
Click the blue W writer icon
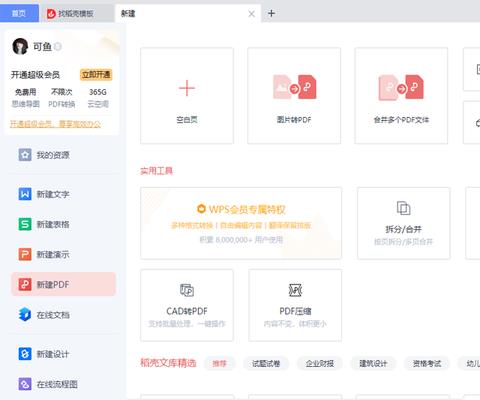click(25, 194)
